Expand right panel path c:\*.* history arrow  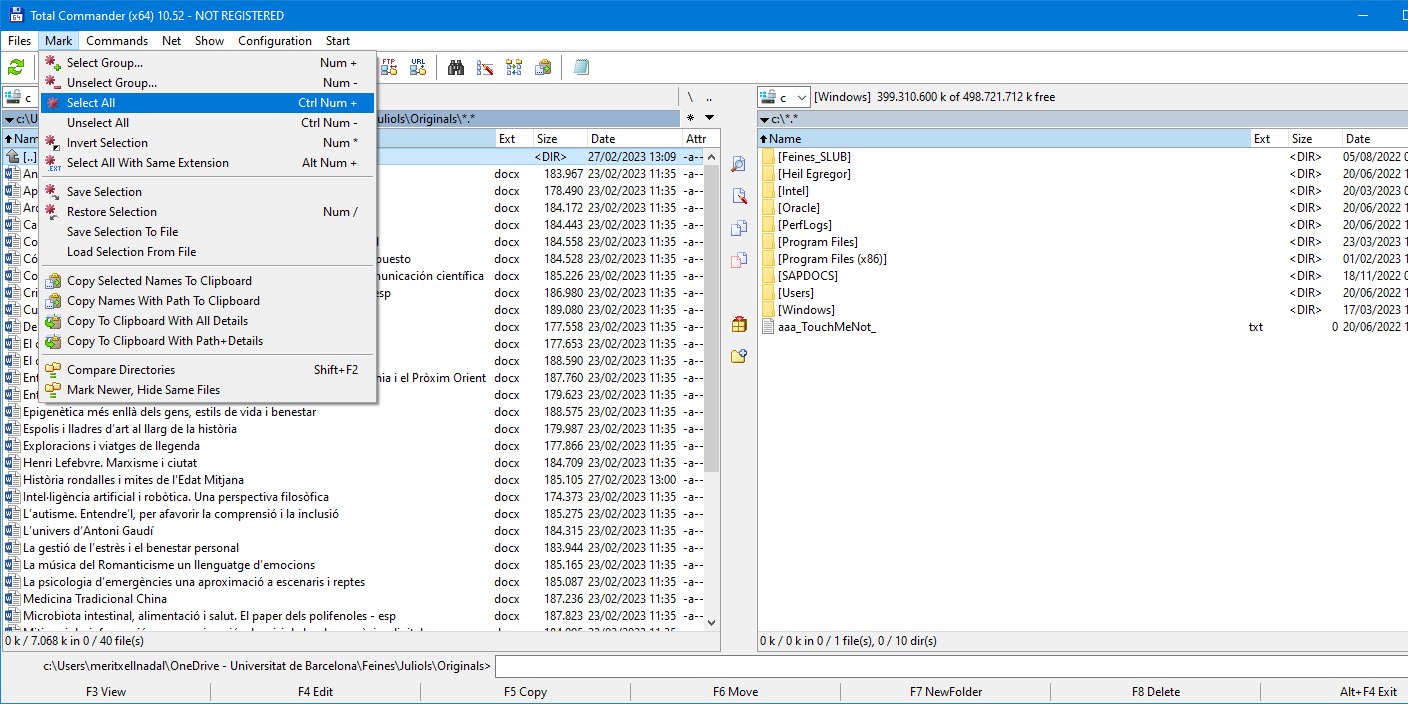coord(765,119)
